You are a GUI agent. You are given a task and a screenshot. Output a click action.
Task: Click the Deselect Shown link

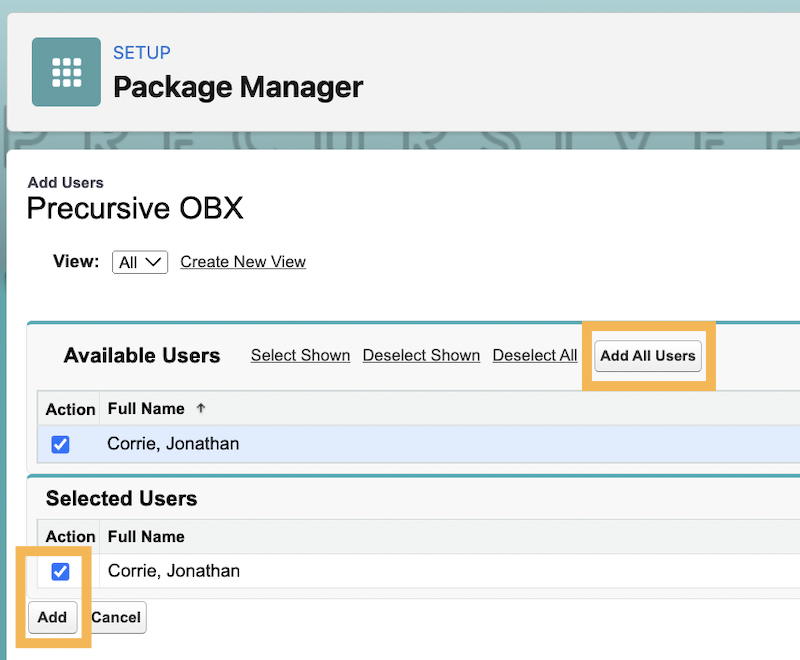tap(421, 355)
